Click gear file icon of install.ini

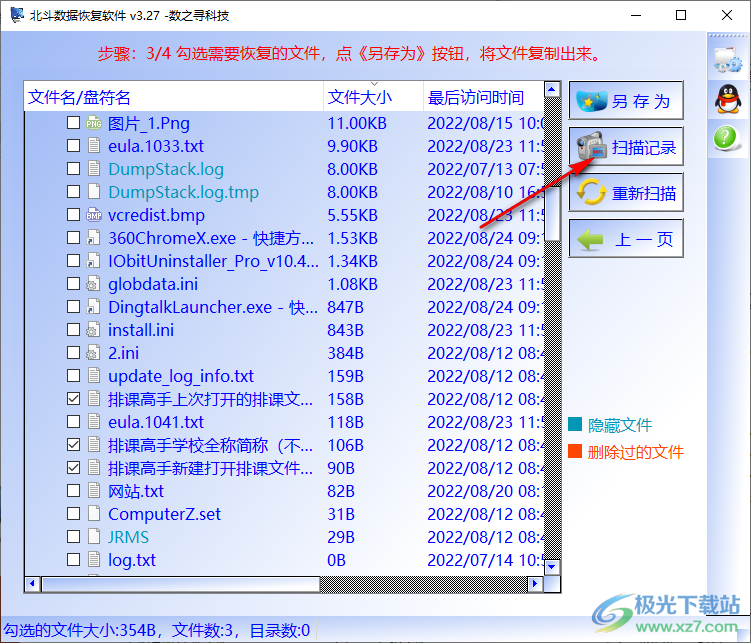click(93, 330)
